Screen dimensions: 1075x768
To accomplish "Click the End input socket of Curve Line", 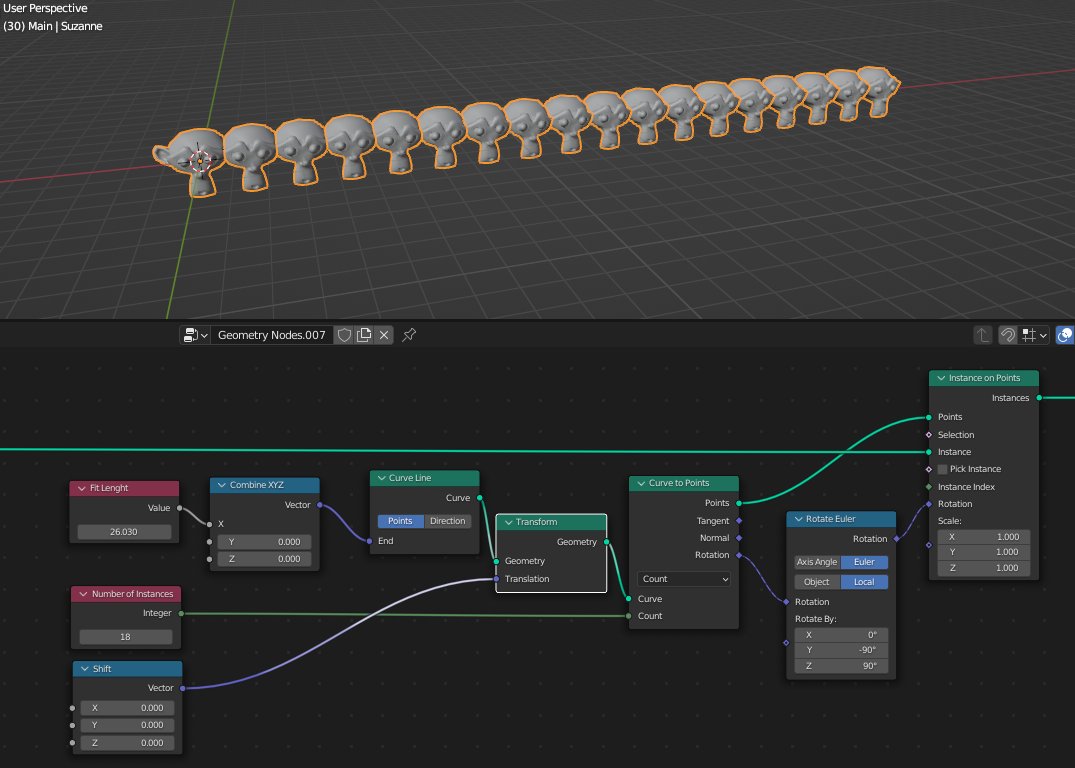I will coord(370,541).
